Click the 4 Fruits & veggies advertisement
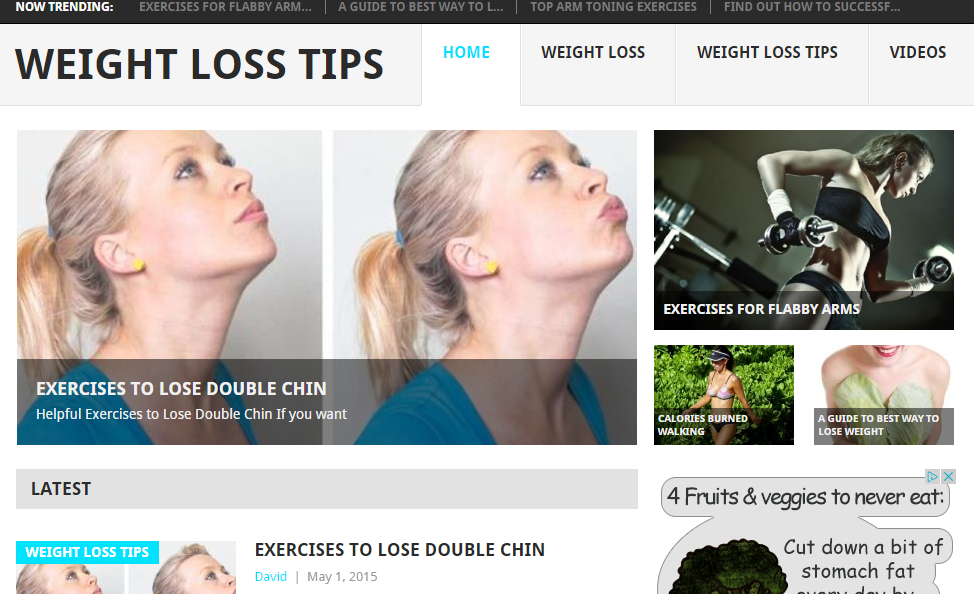 pos(805,532)
